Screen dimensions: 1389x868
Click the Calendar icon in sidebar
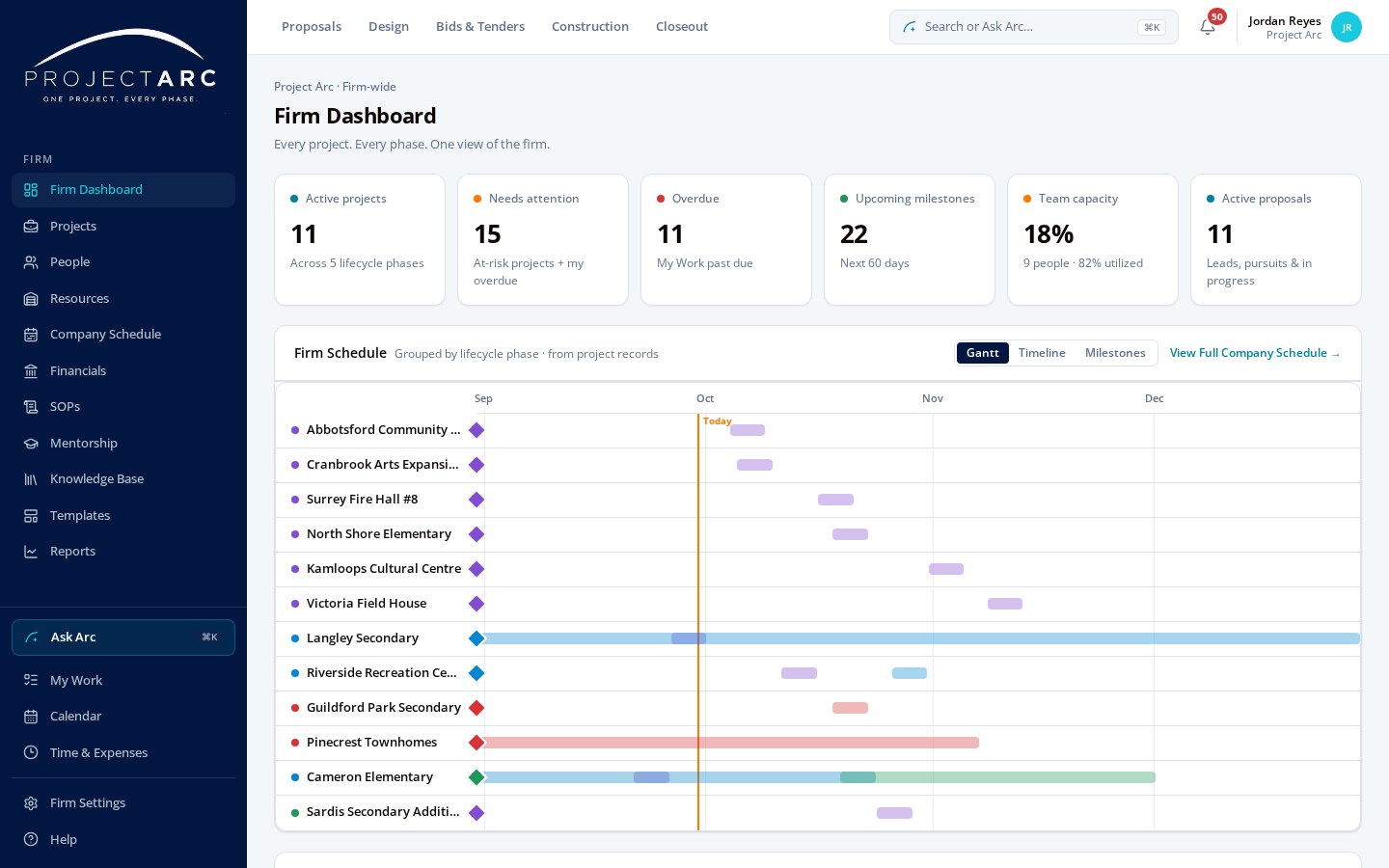pos(31,717)
